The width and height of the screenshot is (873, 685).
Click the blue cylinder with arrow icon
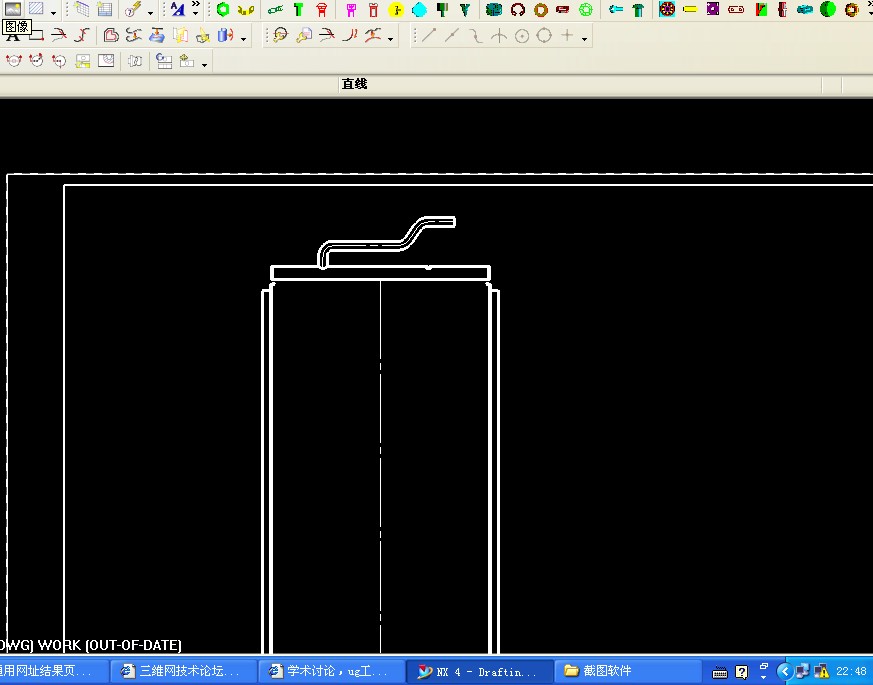point(225,36)
